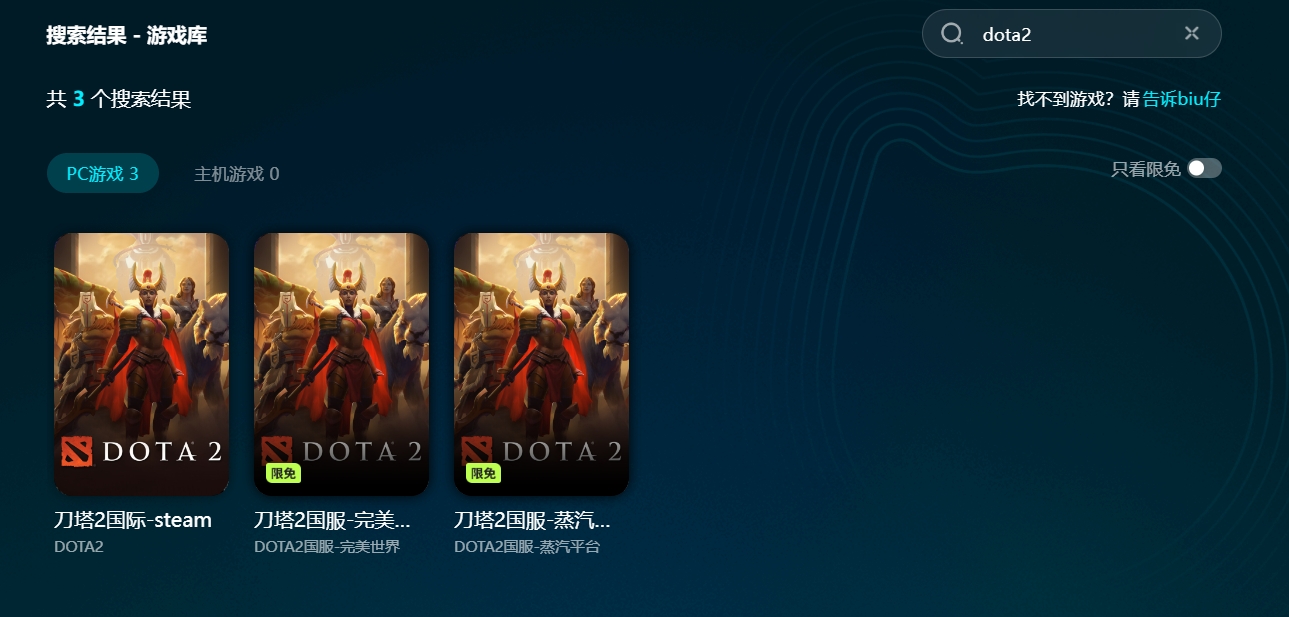Click the DOTA2 subtitle under the steam card

click(79, 547)
